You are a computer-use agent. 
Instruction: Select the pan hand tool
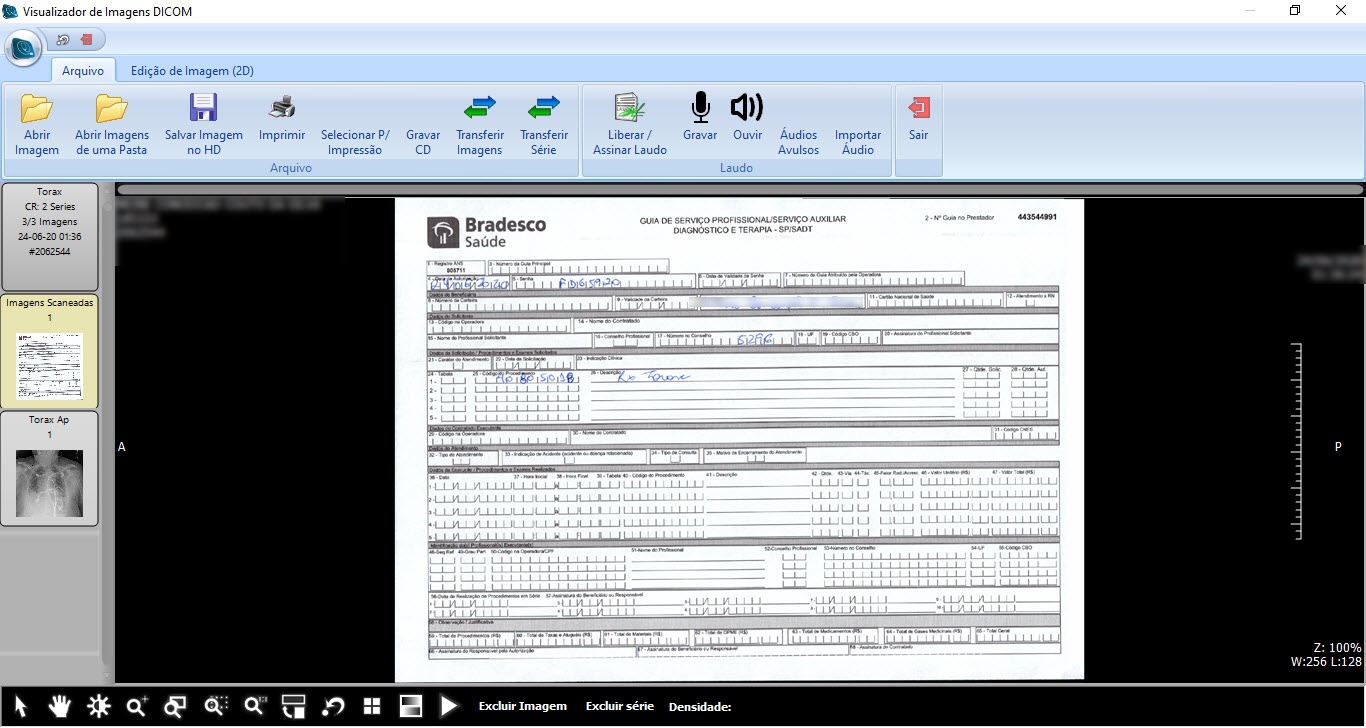(x=60, y=707)
